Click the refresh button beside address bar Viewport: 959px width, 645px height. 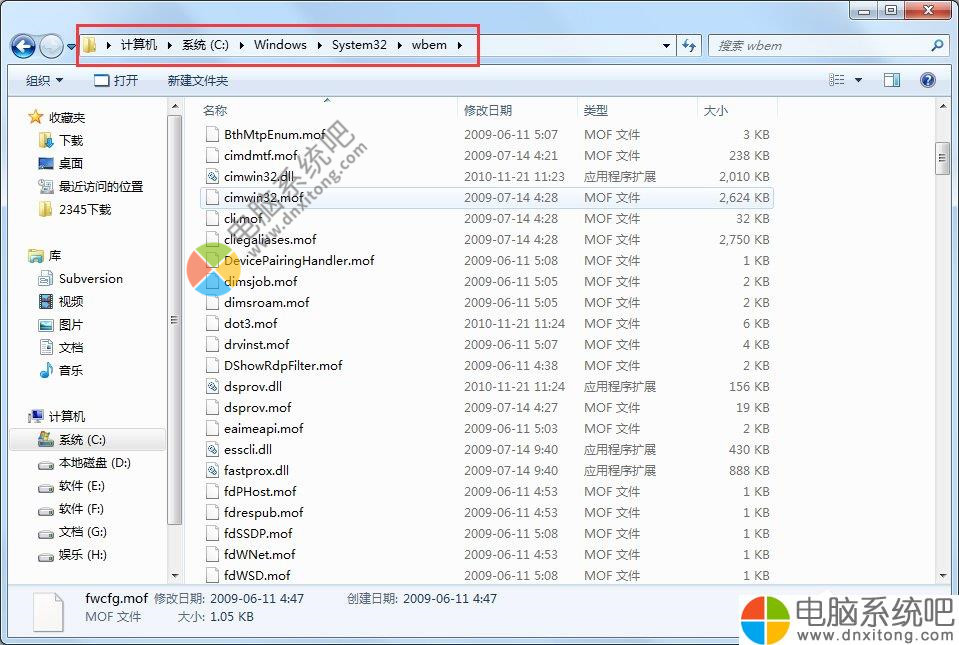click(689, 46)
